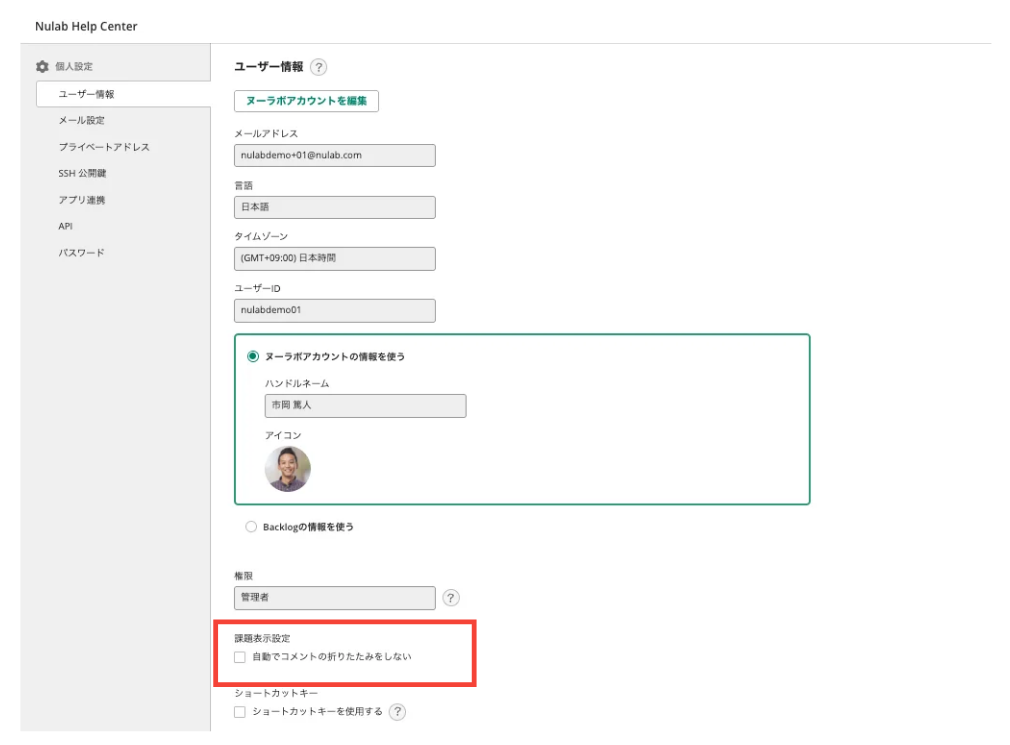Viewport: 1010px width, 745px height.
Task: Click the ユーザー情報 page heading
Action: click(x=269, y=66)
